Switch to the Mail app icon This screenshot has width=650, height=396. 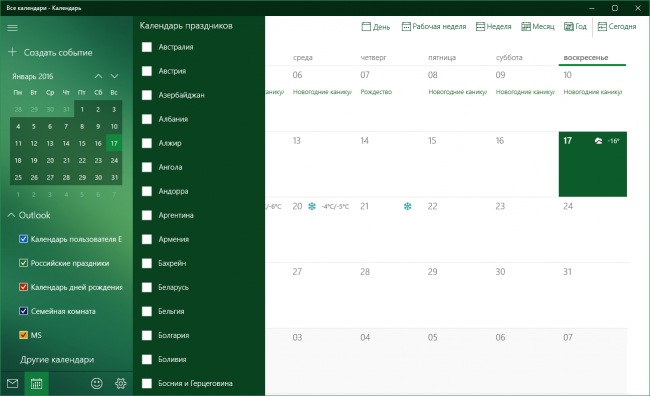tap(12, 383)
